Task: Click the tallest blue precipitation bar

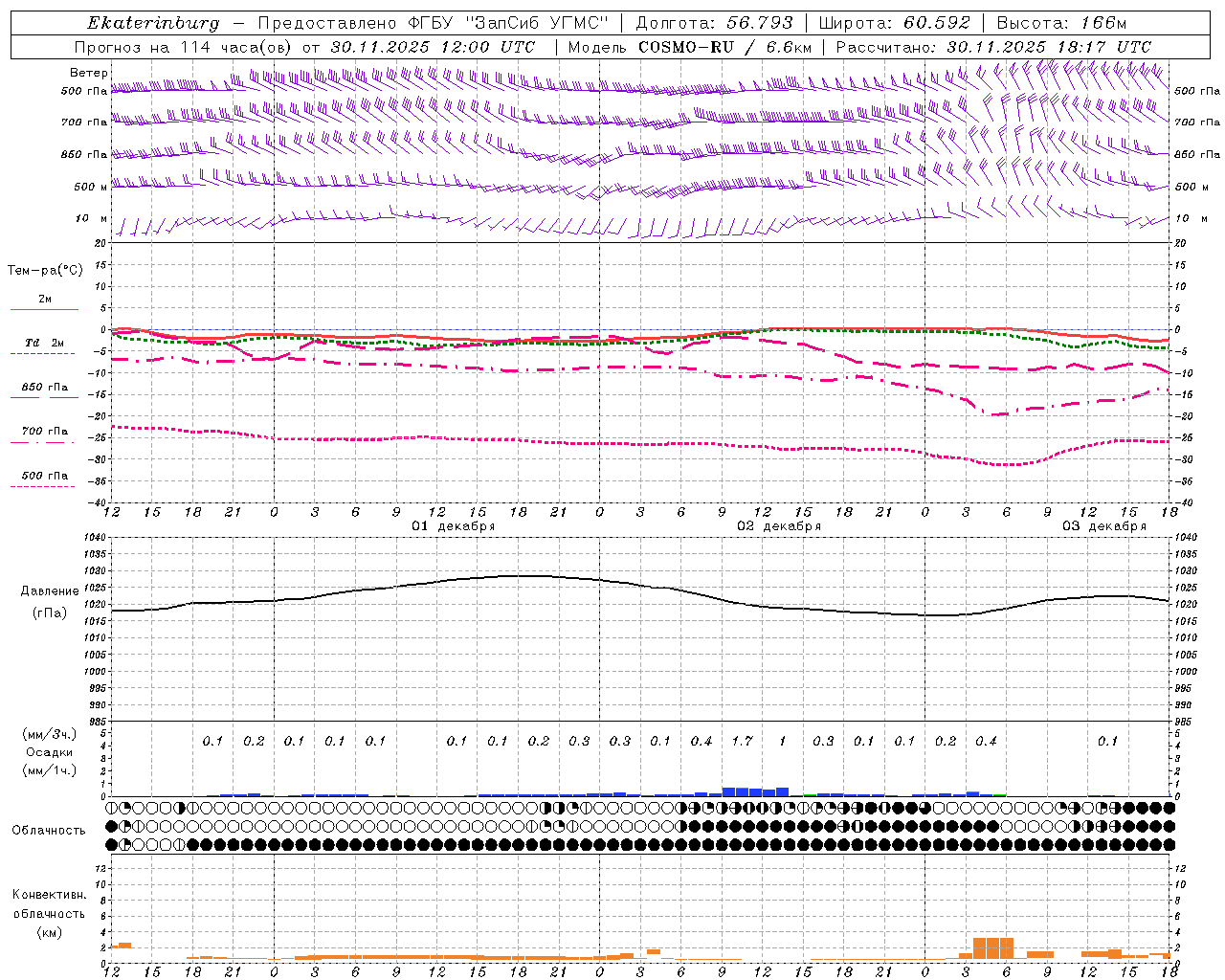Action: (x=728, y=791)
